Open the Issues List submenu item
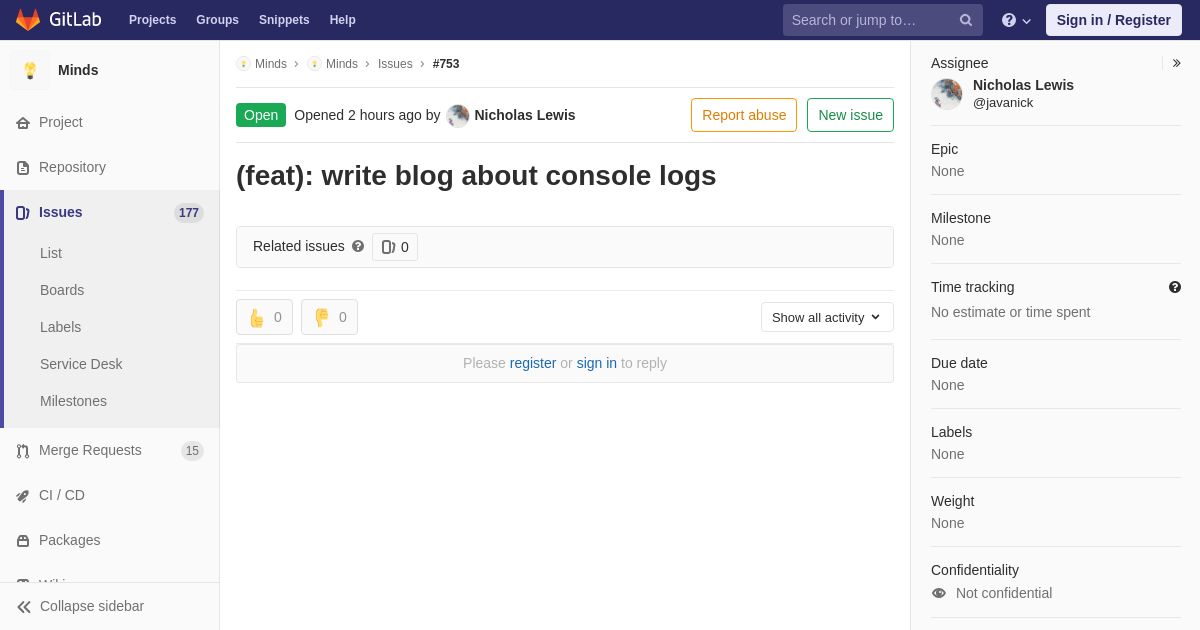The height and width of the screenshot is (630, 1200). (x=51, y=253)
